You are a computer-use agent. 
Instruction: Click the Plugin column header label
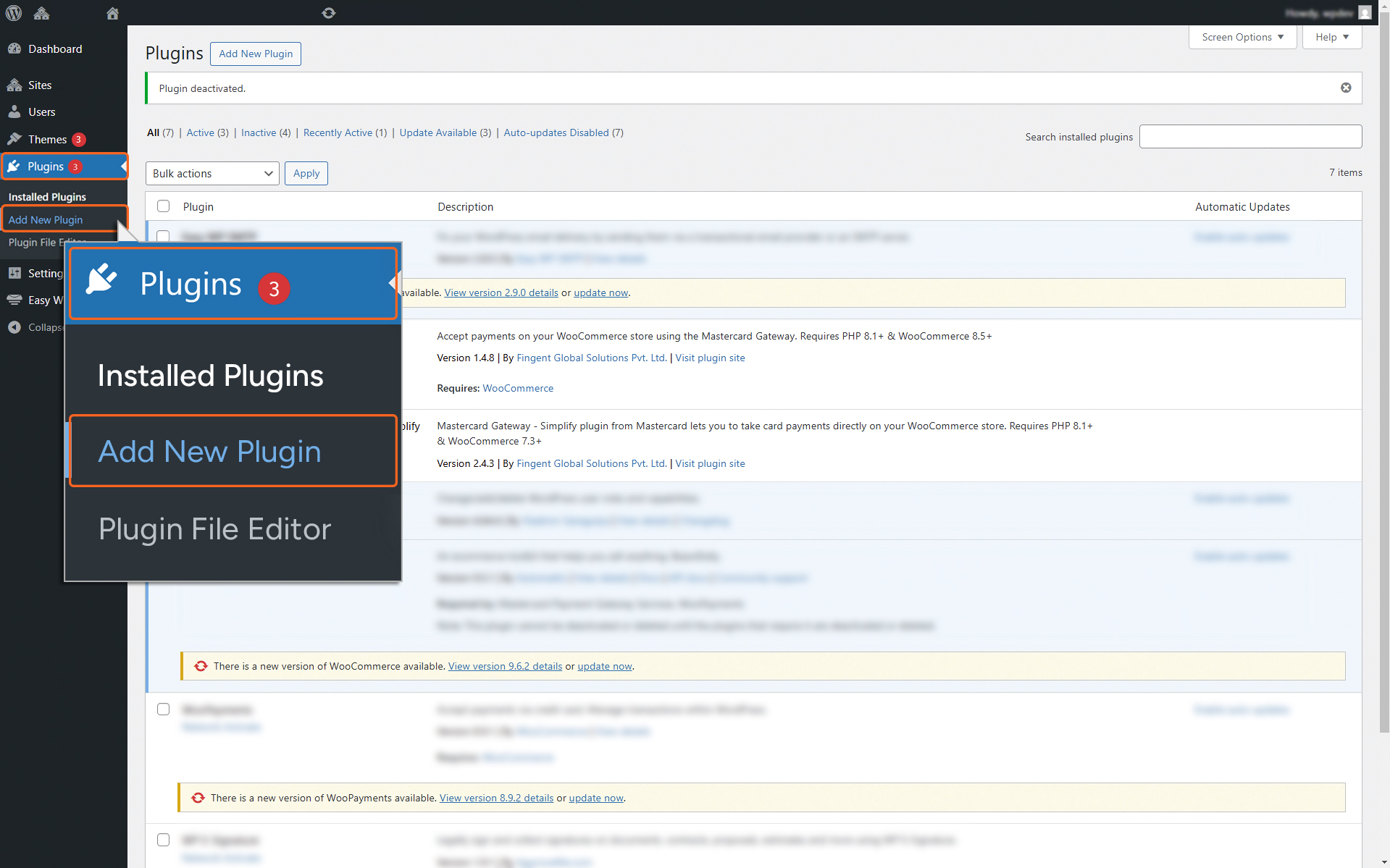click(198, 206)
